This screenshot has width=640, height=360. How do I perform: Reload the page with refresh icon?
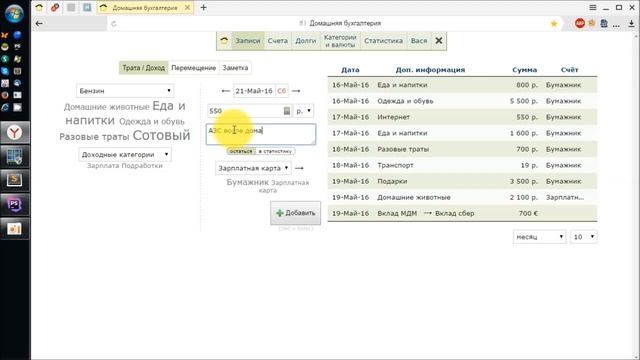coord(113,24)
